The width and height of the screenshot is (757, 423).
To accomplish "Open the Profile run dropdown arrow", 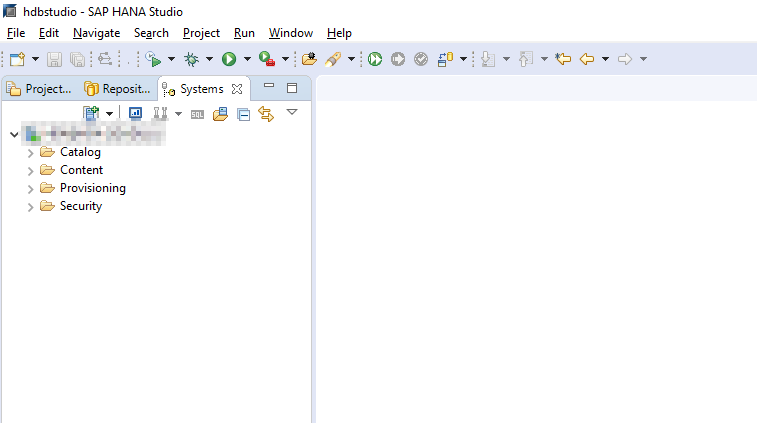I will coord(171,59).
